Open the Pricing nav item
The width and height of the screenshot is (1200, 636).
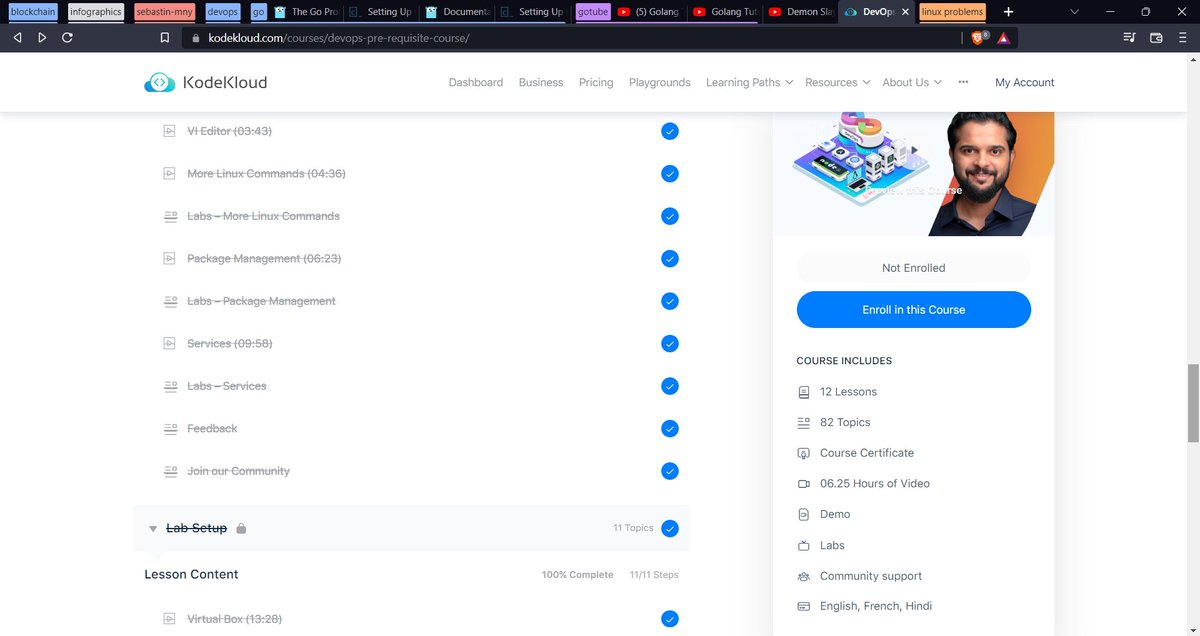[596, 82]
